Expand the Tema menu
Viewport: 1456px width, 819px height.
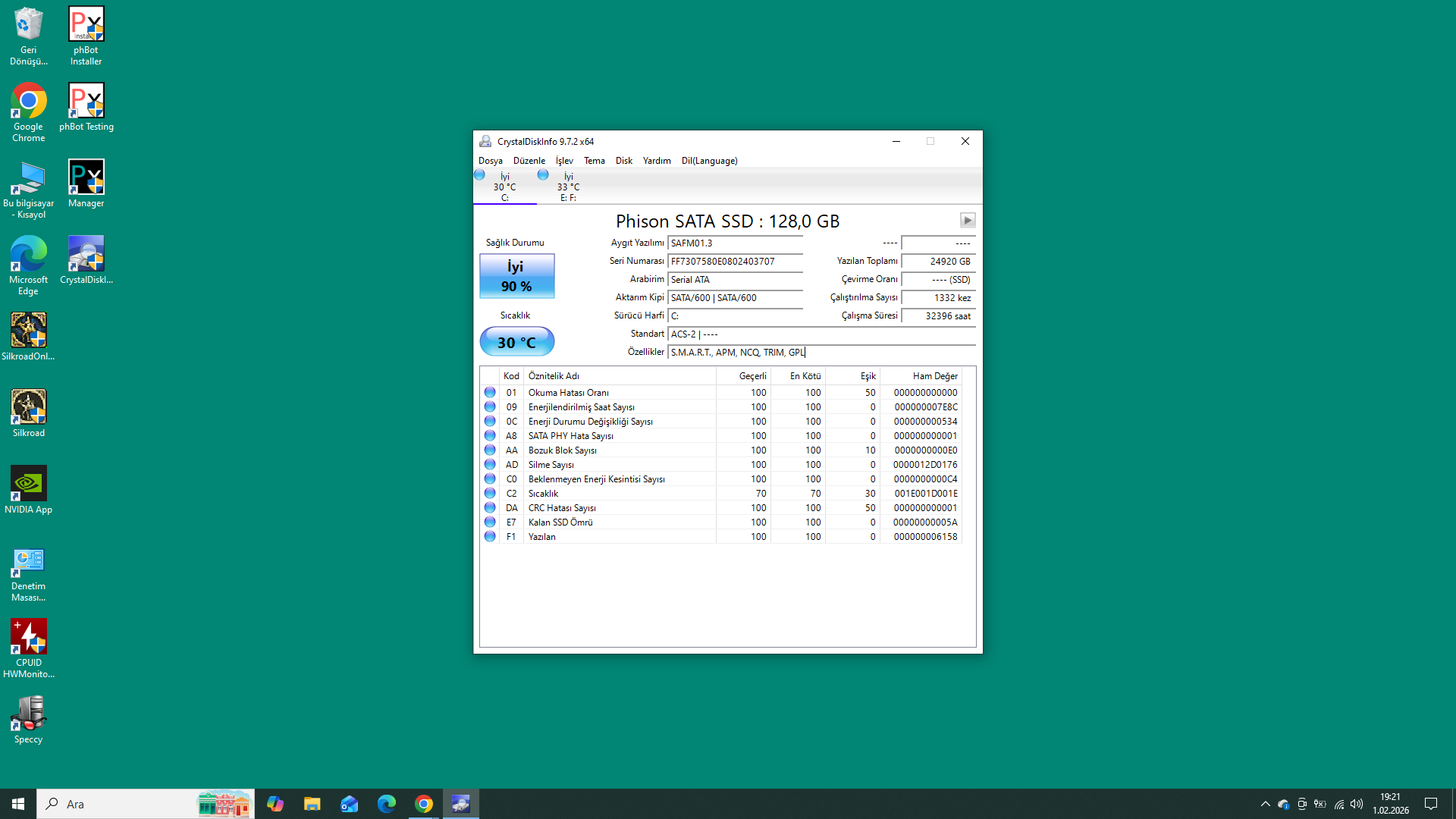tap(594, 161)
